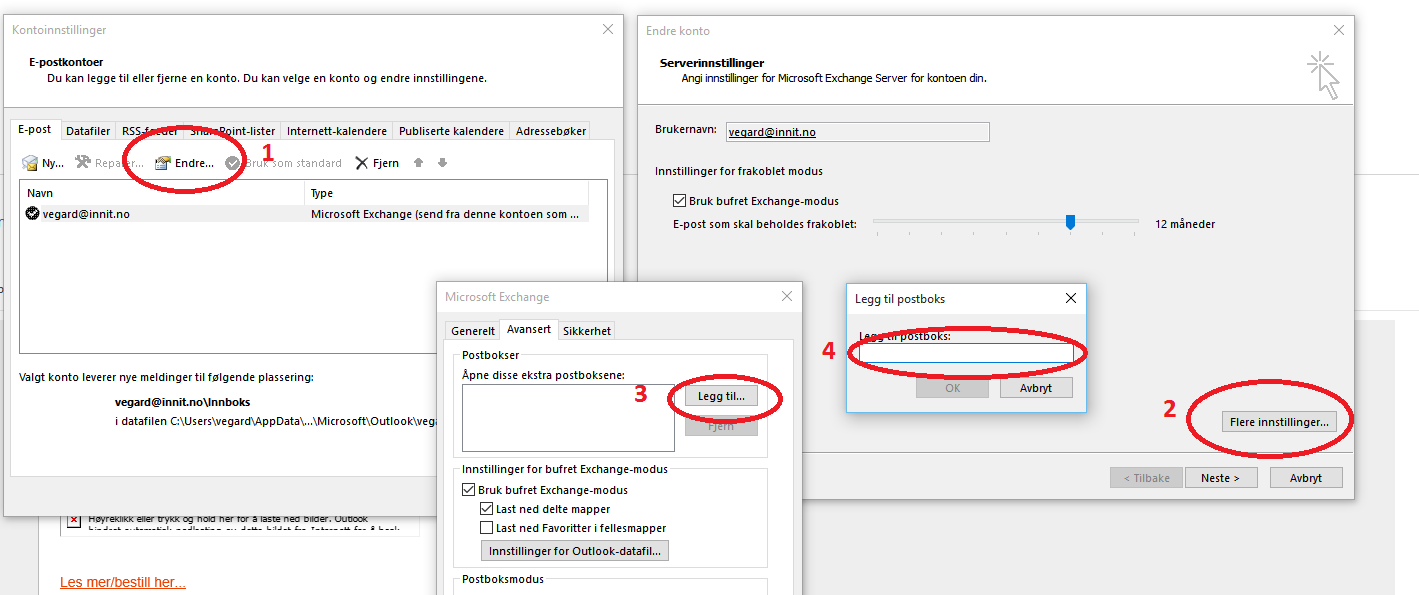
Task: Close the Kontoinnstillinger window
Action: click(608, 30)
